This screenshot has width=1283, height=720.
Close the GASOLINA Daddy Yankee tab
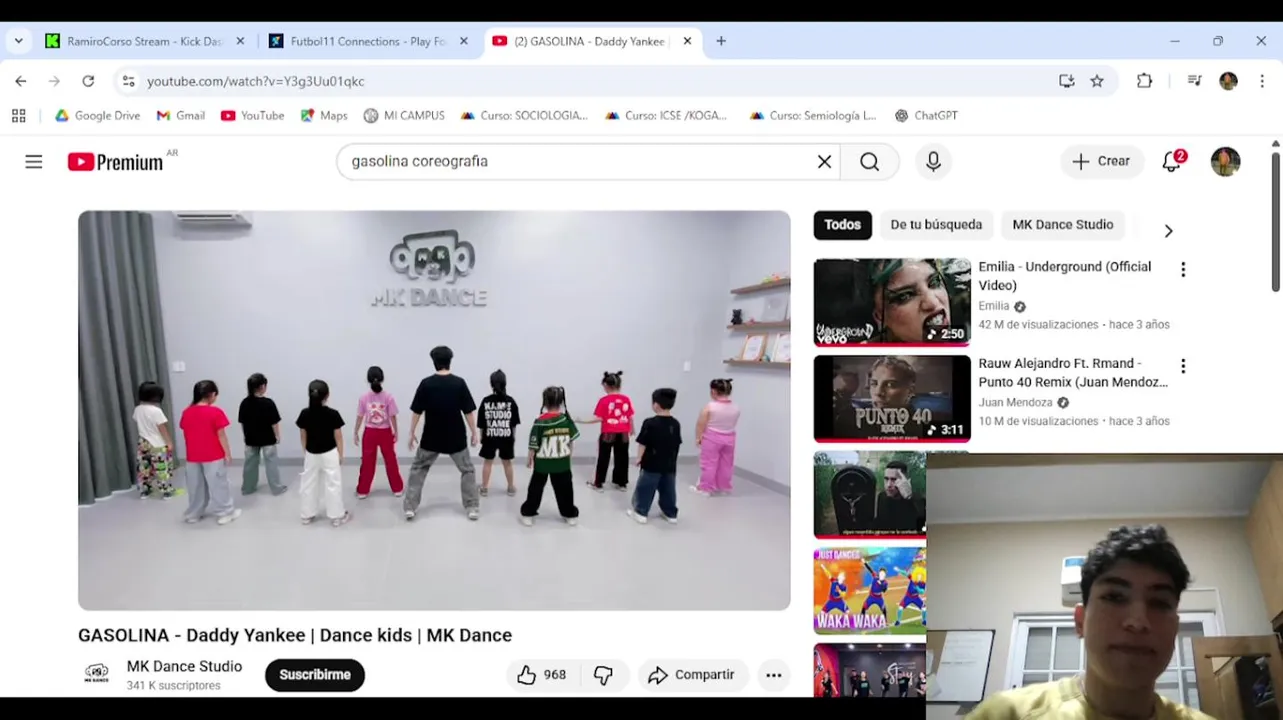click(687, 41)
